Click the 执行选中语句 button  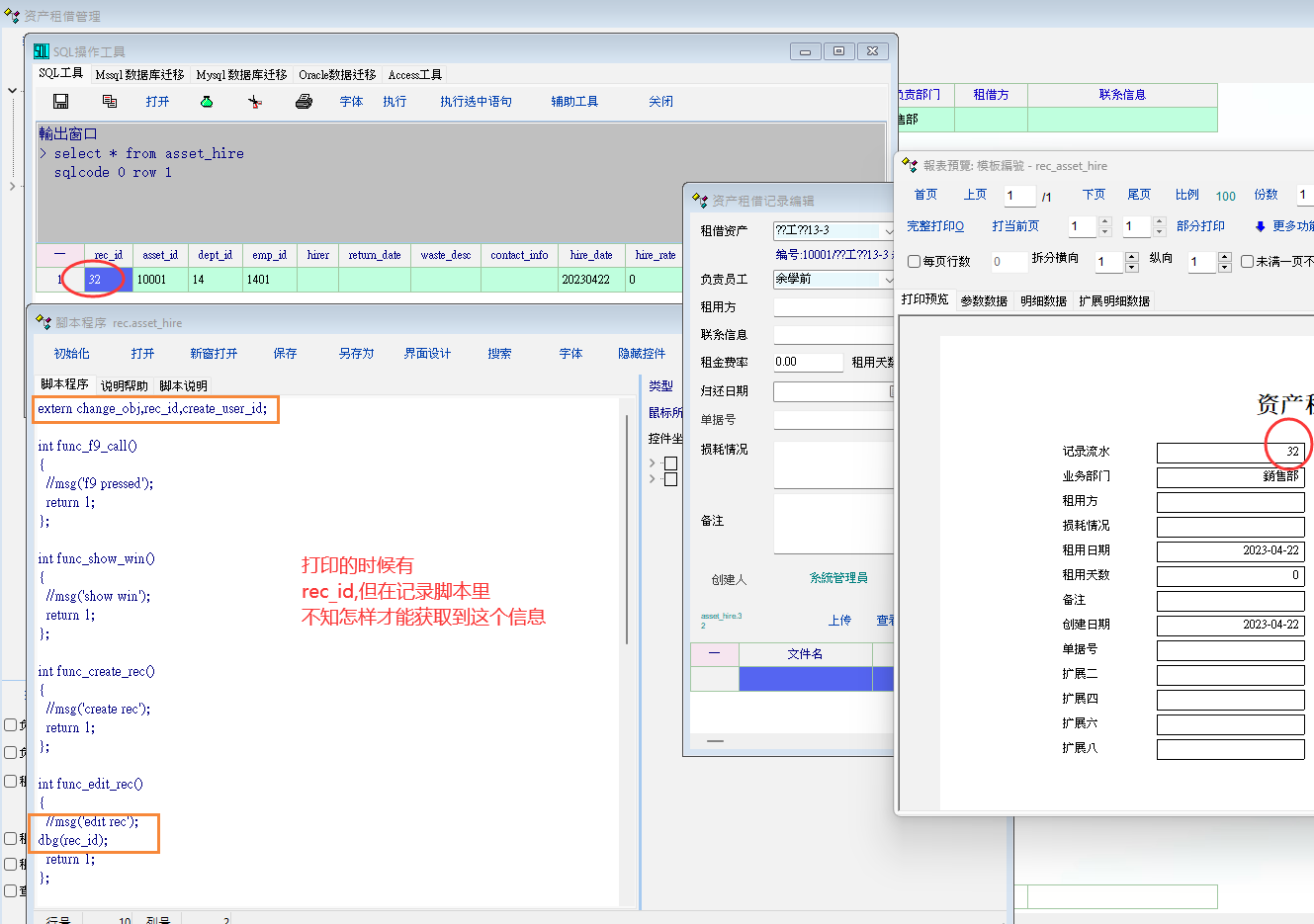pyautogui.click(x=476, y=102)
